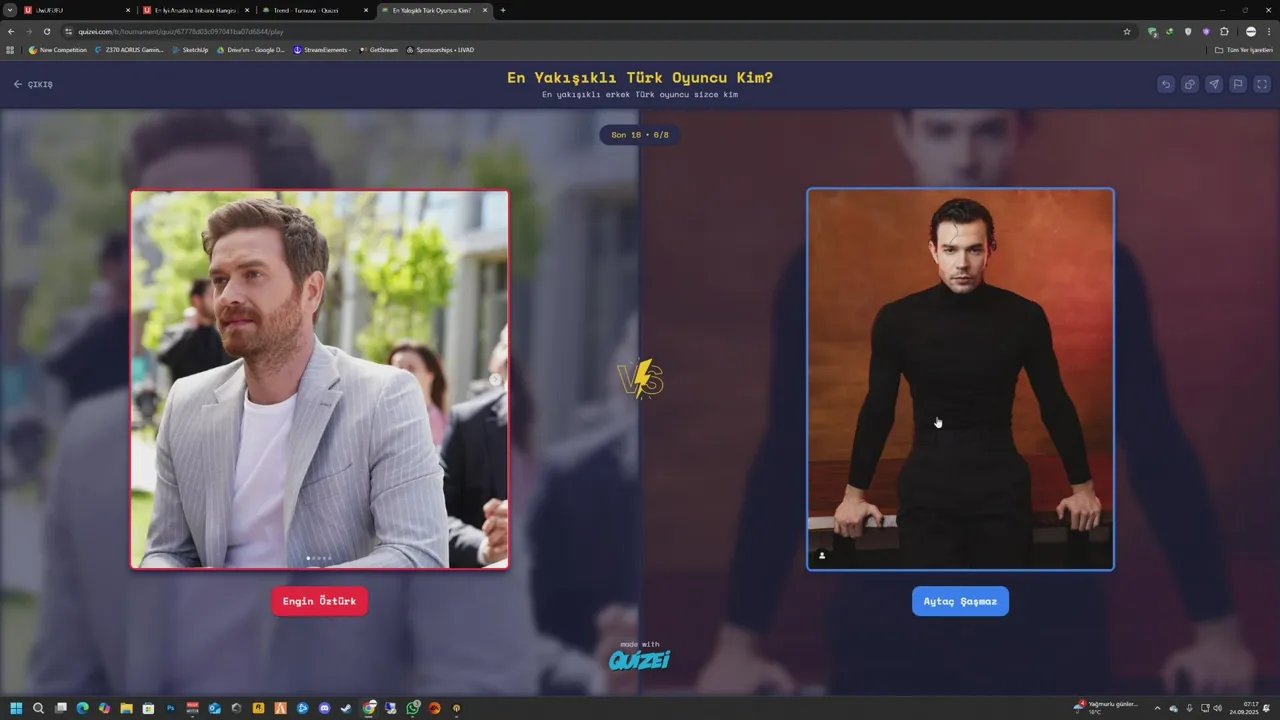Open the made with Quizei logo link
The height and width of the screenshot is (720, 1280).
click(x=640, y=655)
